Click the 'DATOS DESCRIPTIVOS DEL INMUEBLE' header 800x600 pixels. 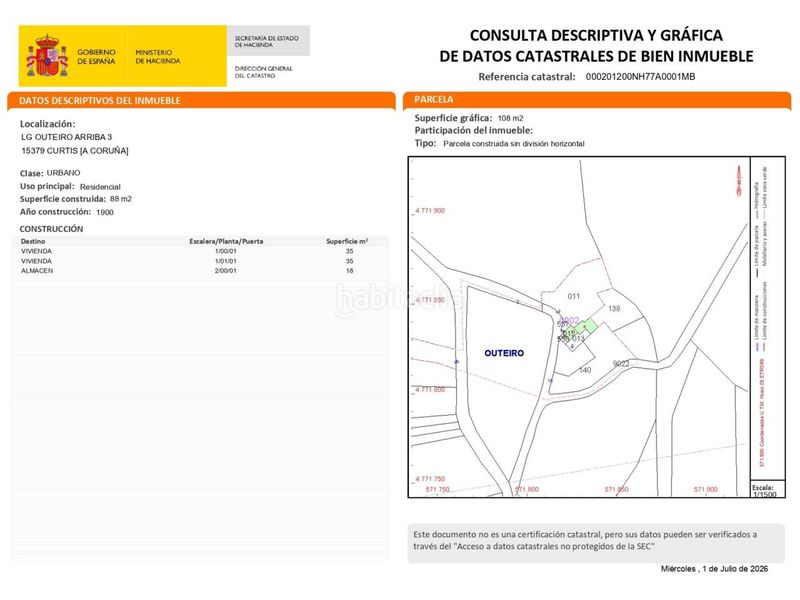100,101
